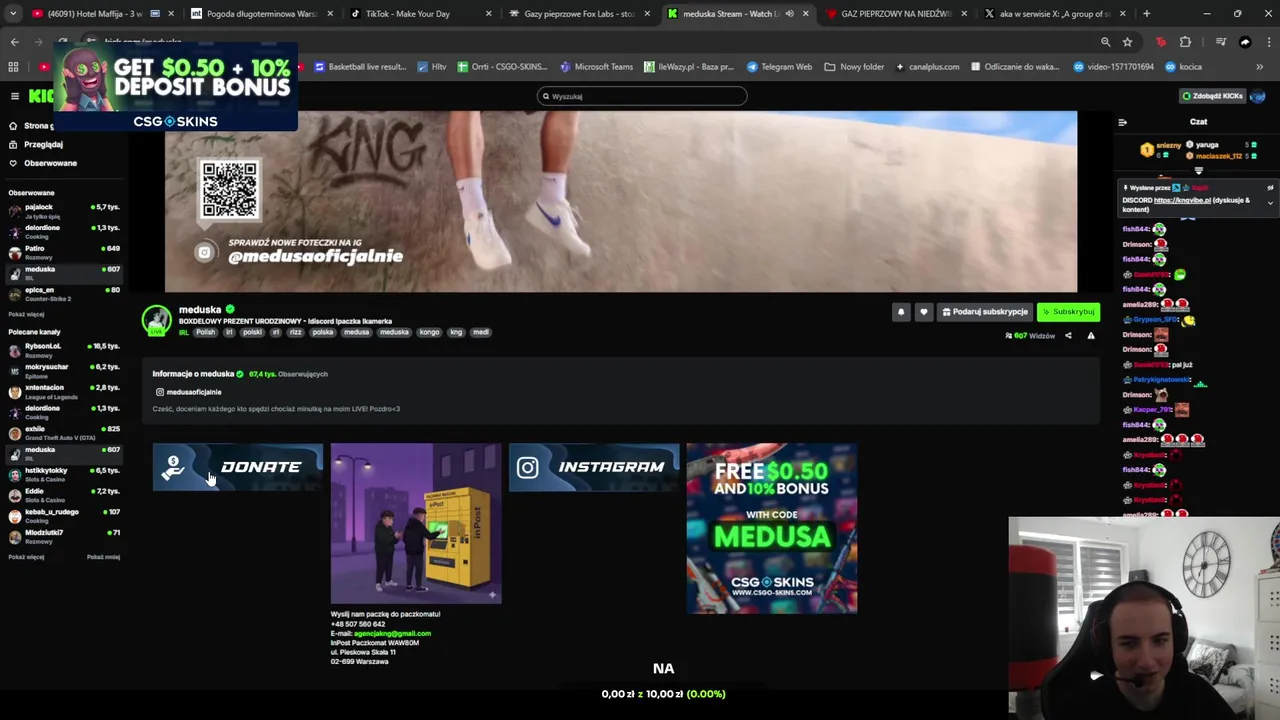Switch to TikTok - Make Your Day tab
The width and height of the screenshot is (1280, 720).
tap(420, 14)
